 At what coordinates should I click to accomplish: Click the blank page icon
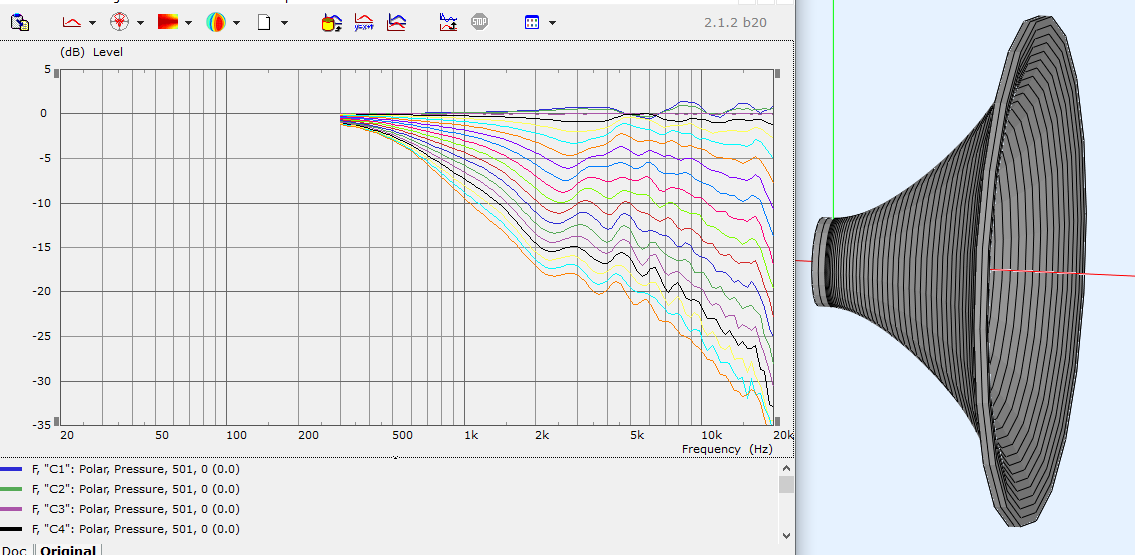point(264,22)
